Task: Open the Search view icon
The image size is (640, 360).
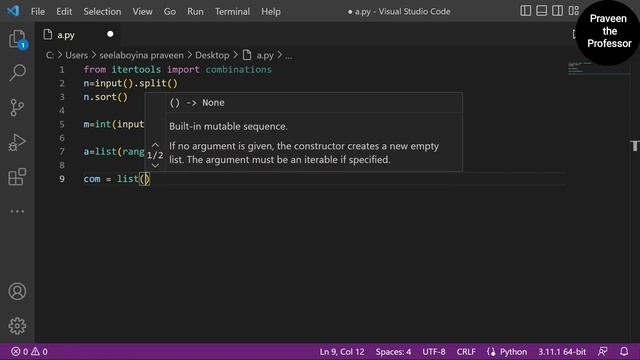Action: point(17,73)
